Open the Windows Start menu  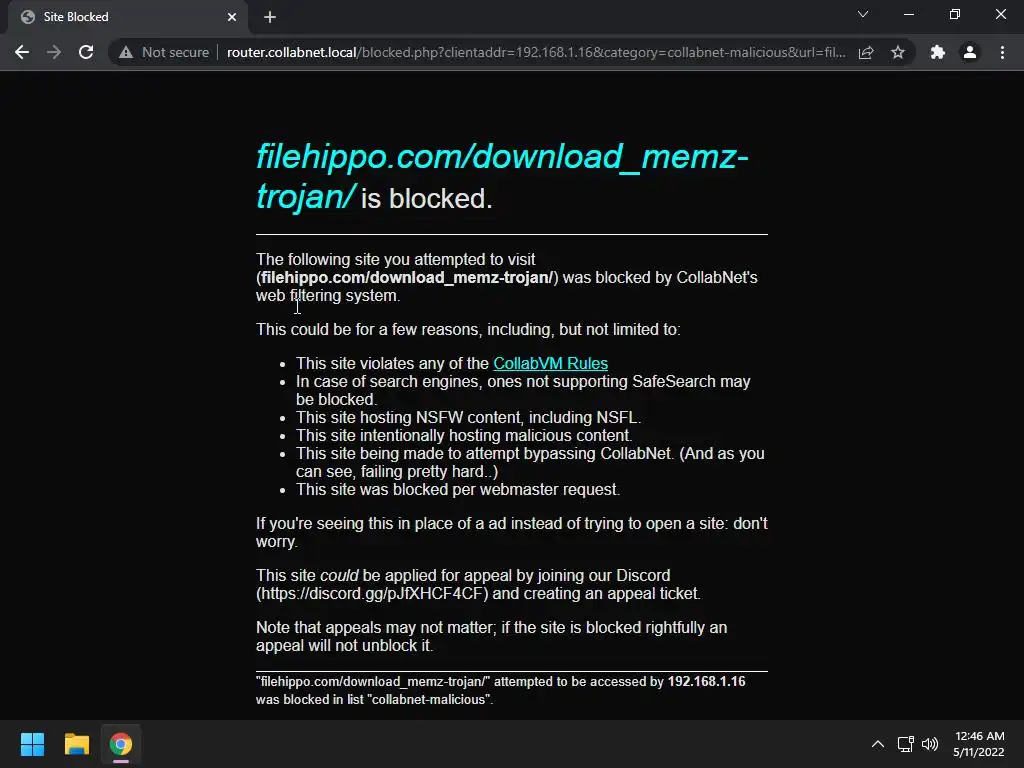(x=32, y=744)
